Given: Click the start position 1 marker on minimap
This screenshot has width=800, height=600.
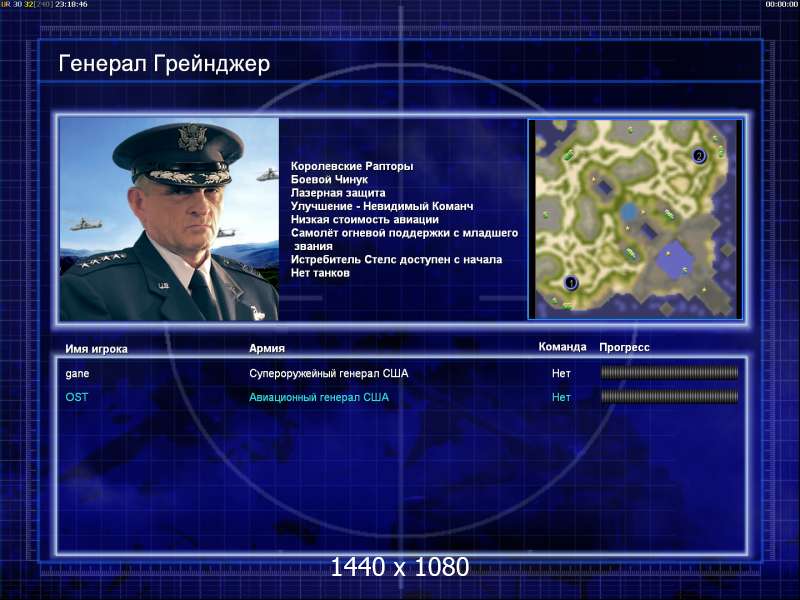Looking at the screenshot, I should point(571,282).
